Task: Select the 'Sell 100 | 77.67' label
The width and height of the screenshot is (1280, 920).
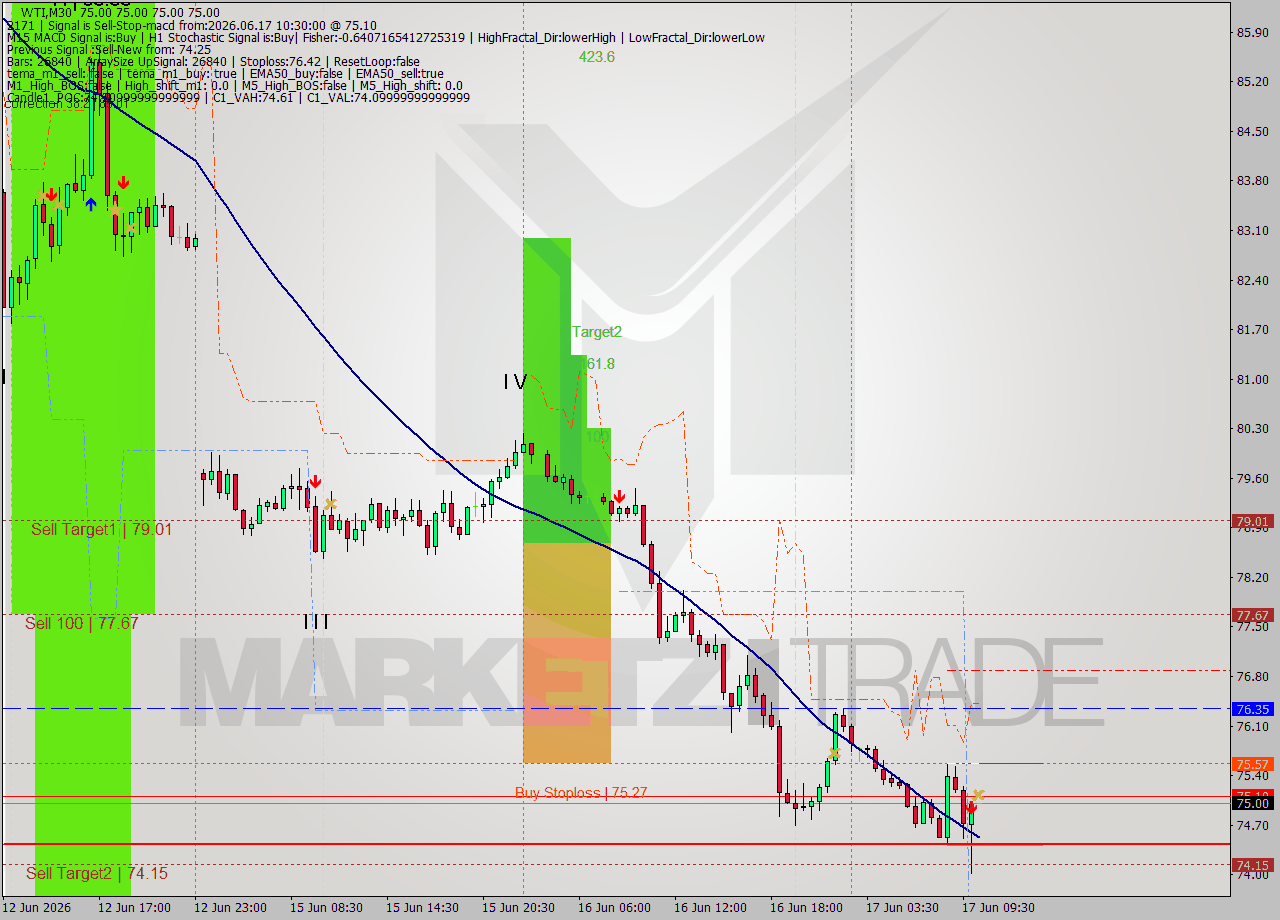Action: pyautogui.click(x=82, y=623)
